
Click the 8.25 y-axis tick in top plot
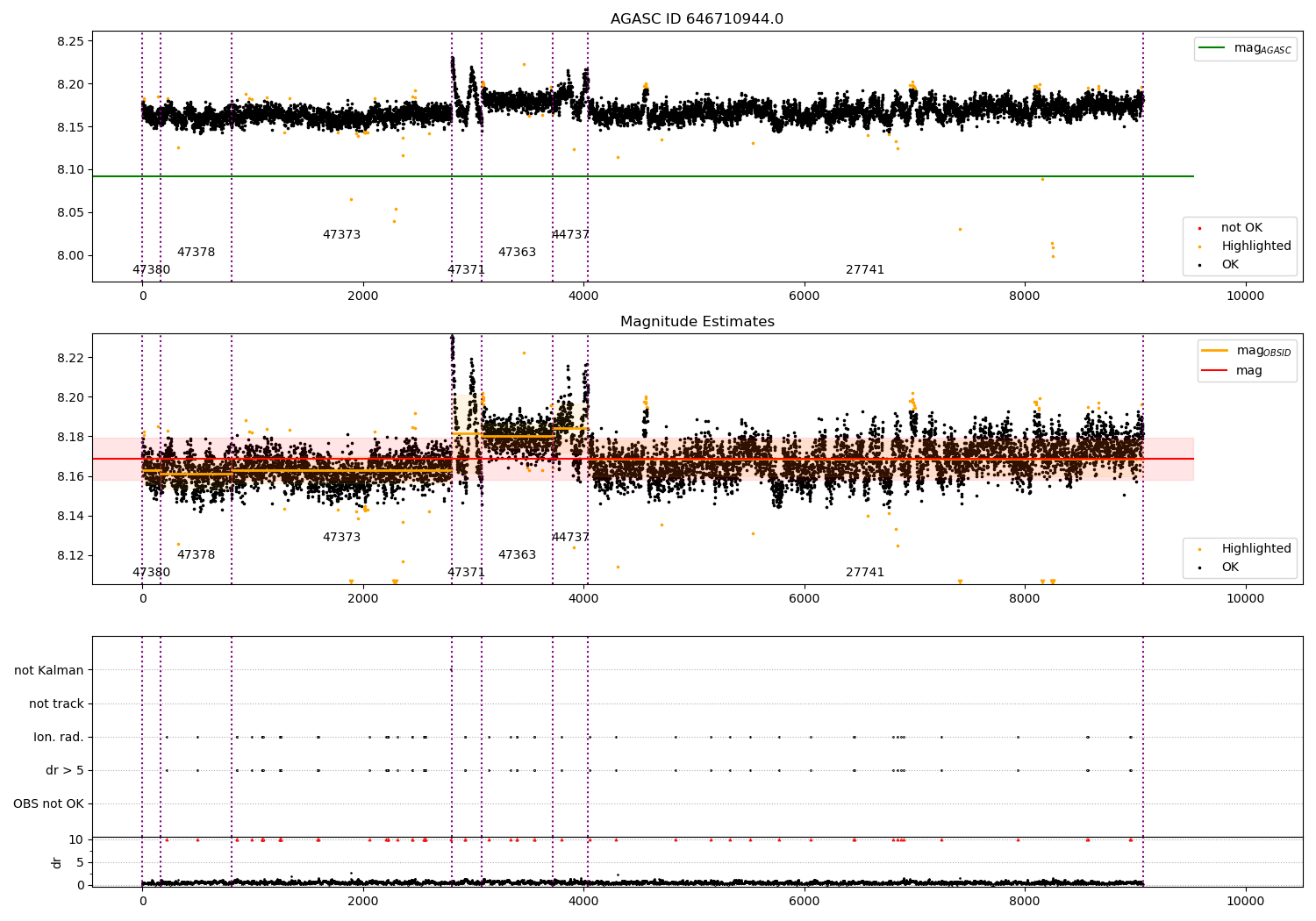[70, 41]
